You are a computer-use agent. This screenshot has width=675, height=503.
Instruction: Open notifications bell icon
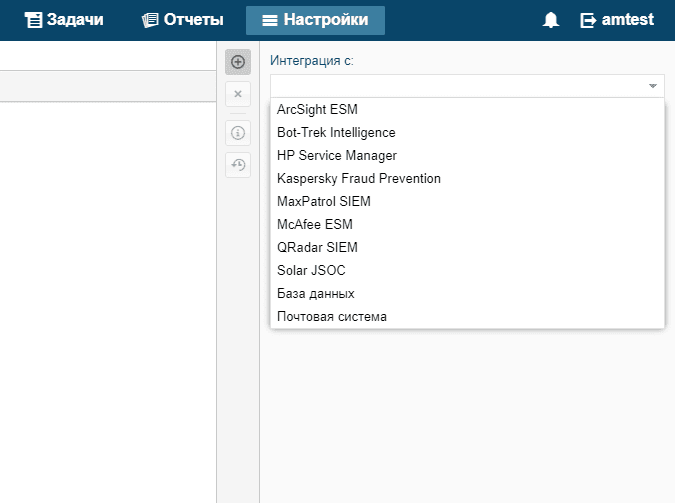(551, 20)
